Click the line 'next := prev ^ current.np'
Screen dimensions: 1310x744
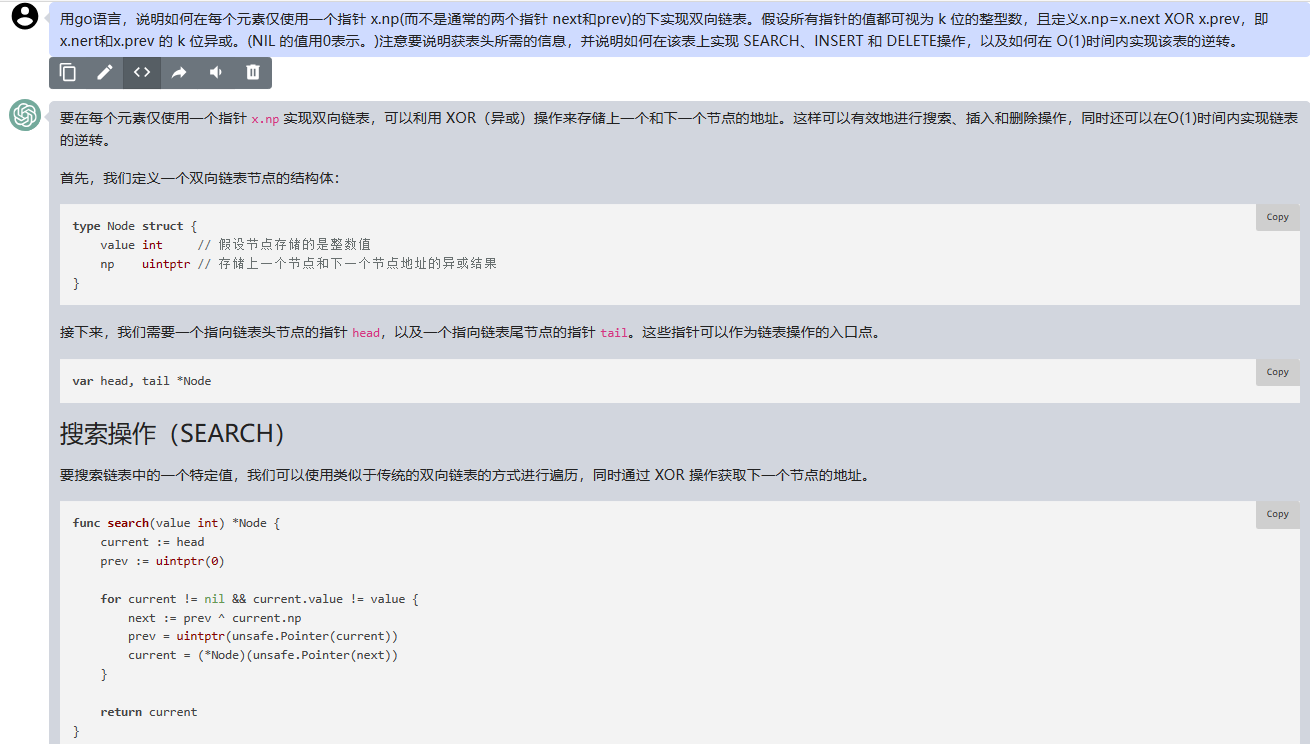[x=215, y=618]
